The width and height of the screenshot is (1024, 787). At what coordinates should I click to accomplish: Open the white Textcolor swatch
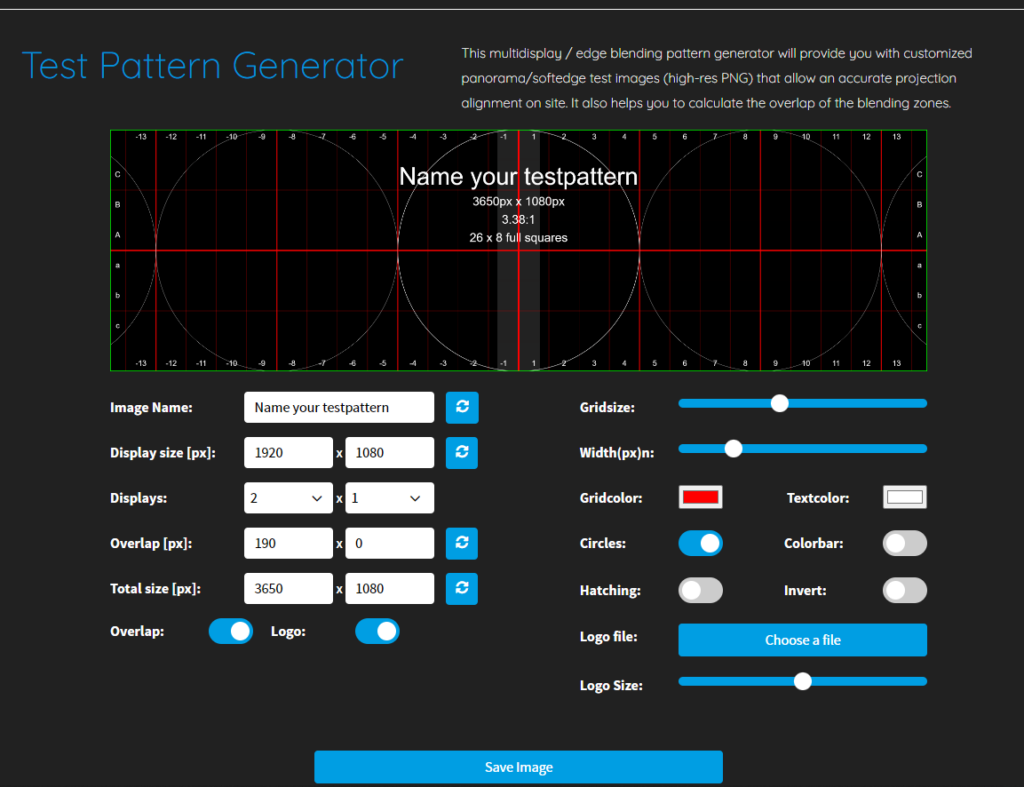click(904, 498)
